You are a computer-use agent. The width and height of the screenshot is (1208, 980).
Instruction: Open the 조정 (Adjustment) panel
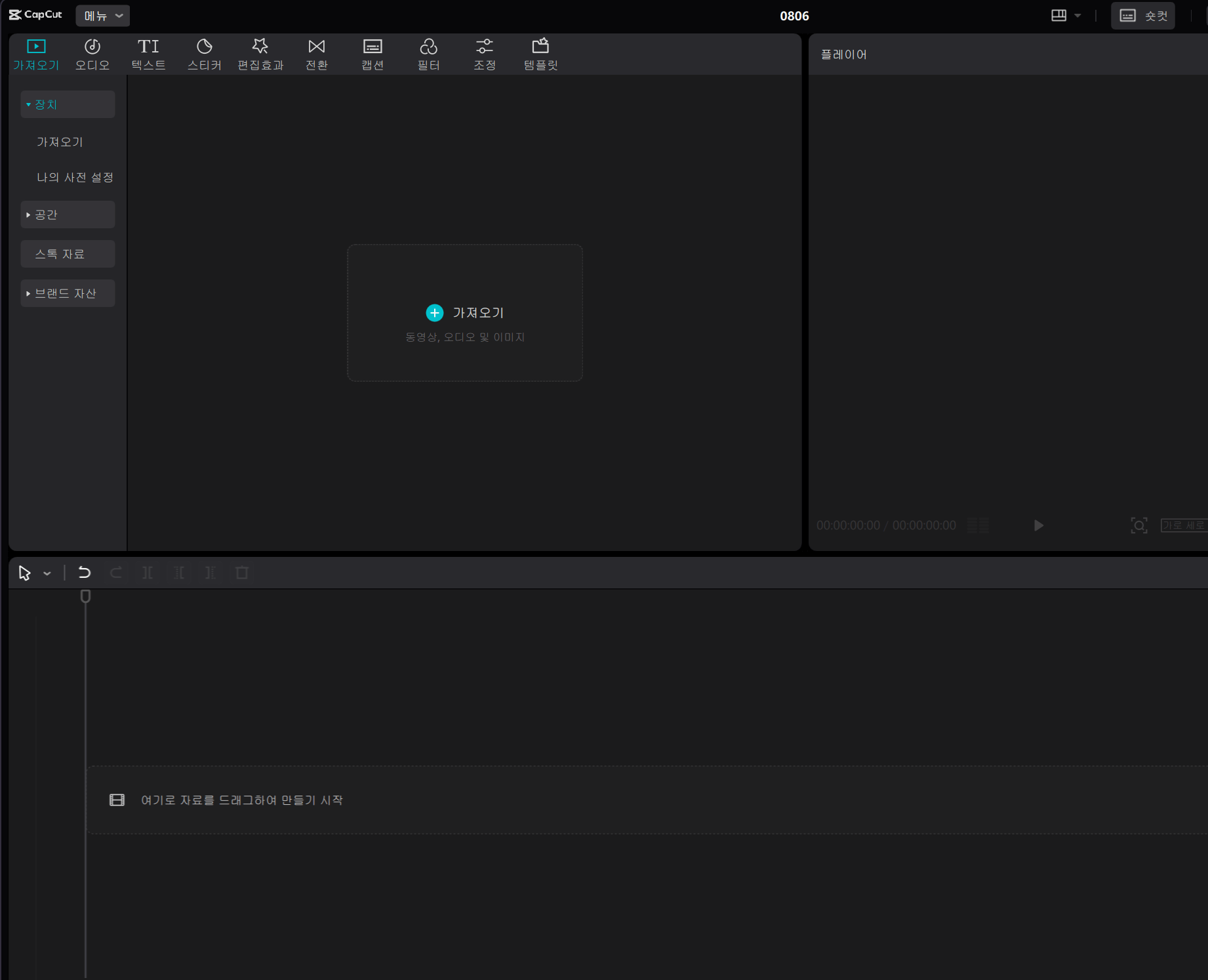click(484, 54)
